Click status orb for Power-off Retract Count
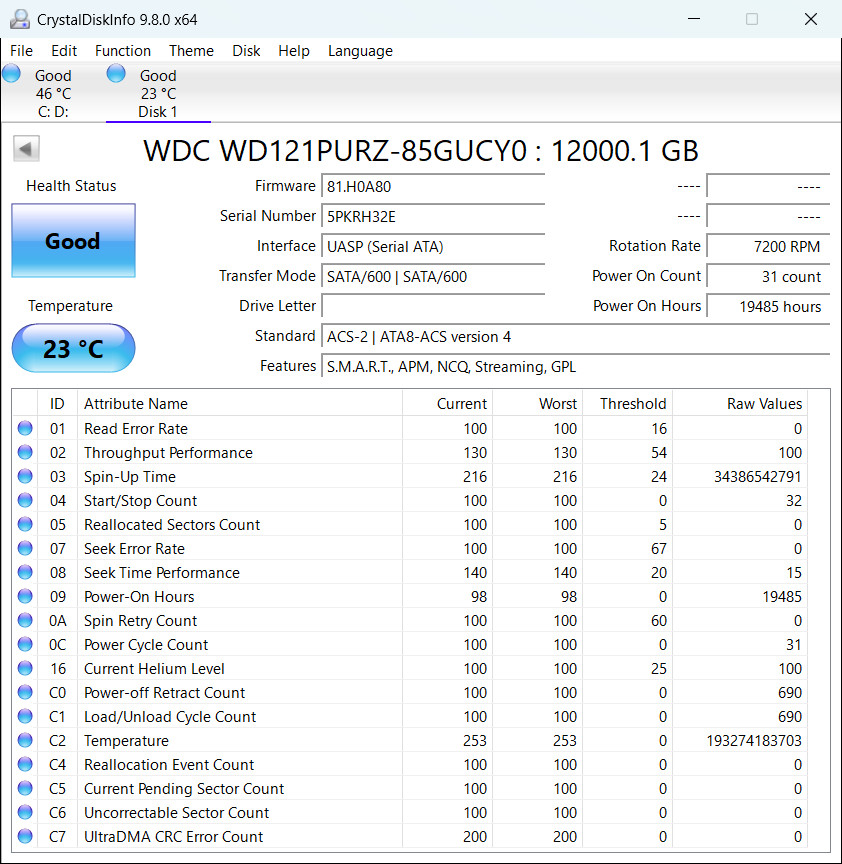The width and height of the screenshot is (842, 864). click(25, 692)
